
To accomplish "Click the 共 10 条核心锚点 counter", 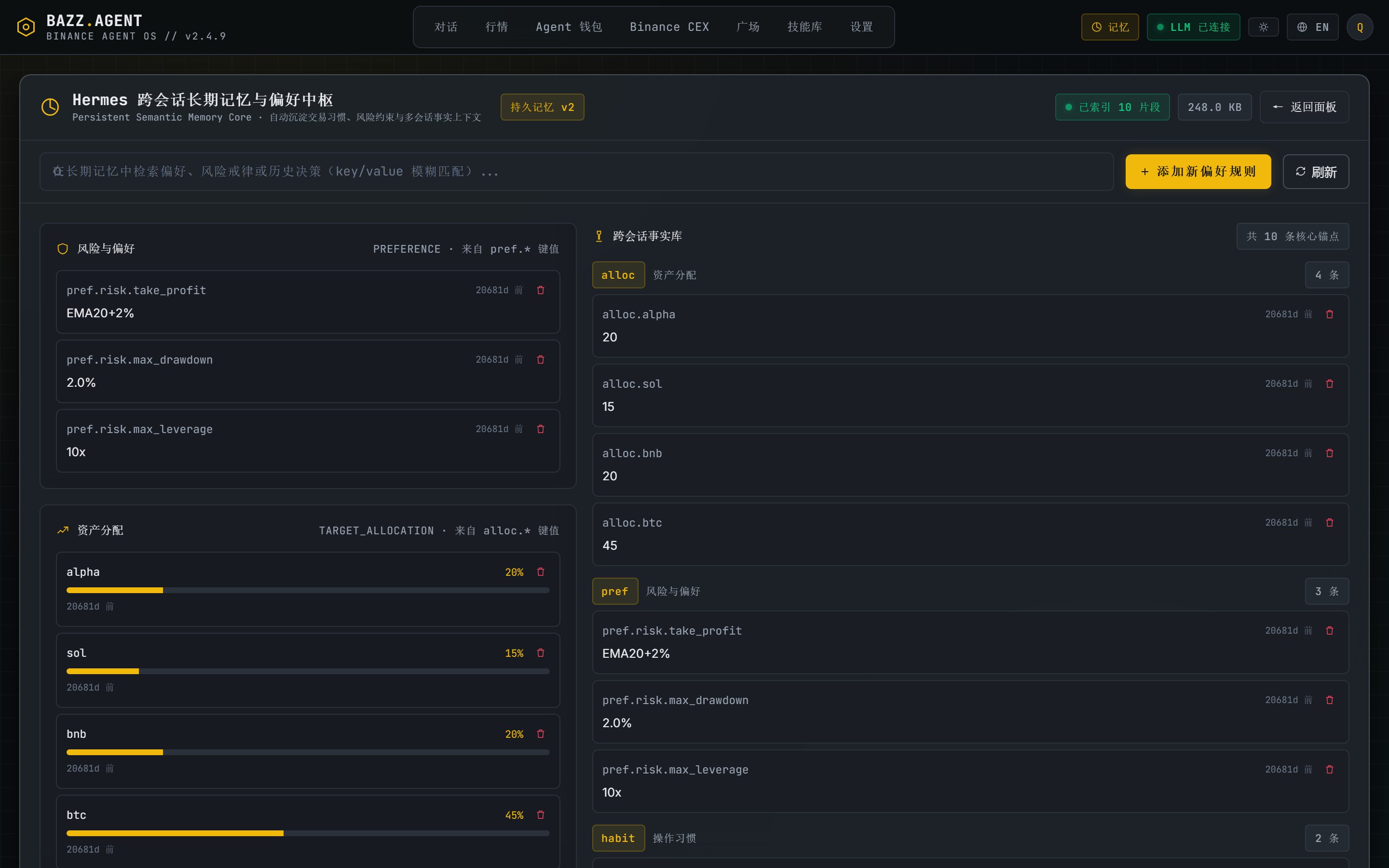I will (x=1293, y=236).
